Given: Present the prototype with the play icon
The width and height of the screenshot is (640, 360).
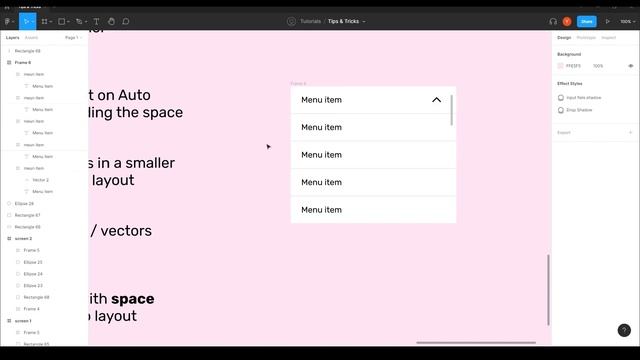Looking at the screenshot, I should point(607,22).
